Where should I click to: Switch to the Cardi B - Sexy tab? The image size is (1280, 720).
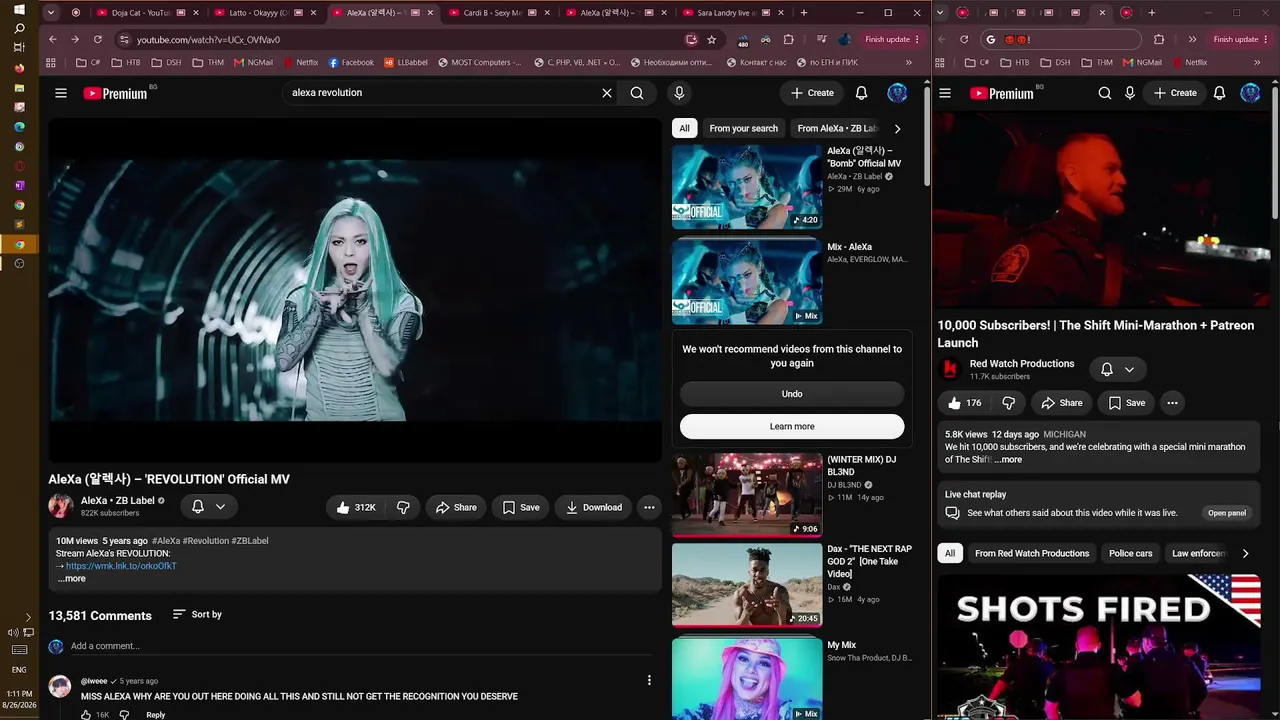tap(500, 13)
